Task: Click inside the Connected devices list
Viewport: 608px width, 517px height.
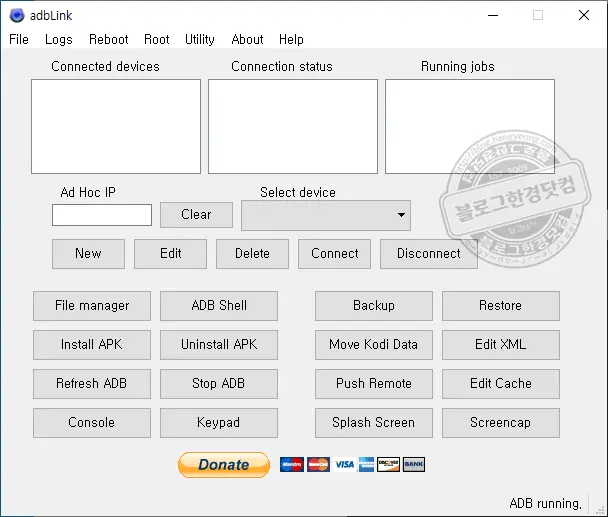Action: click(116, 127)
